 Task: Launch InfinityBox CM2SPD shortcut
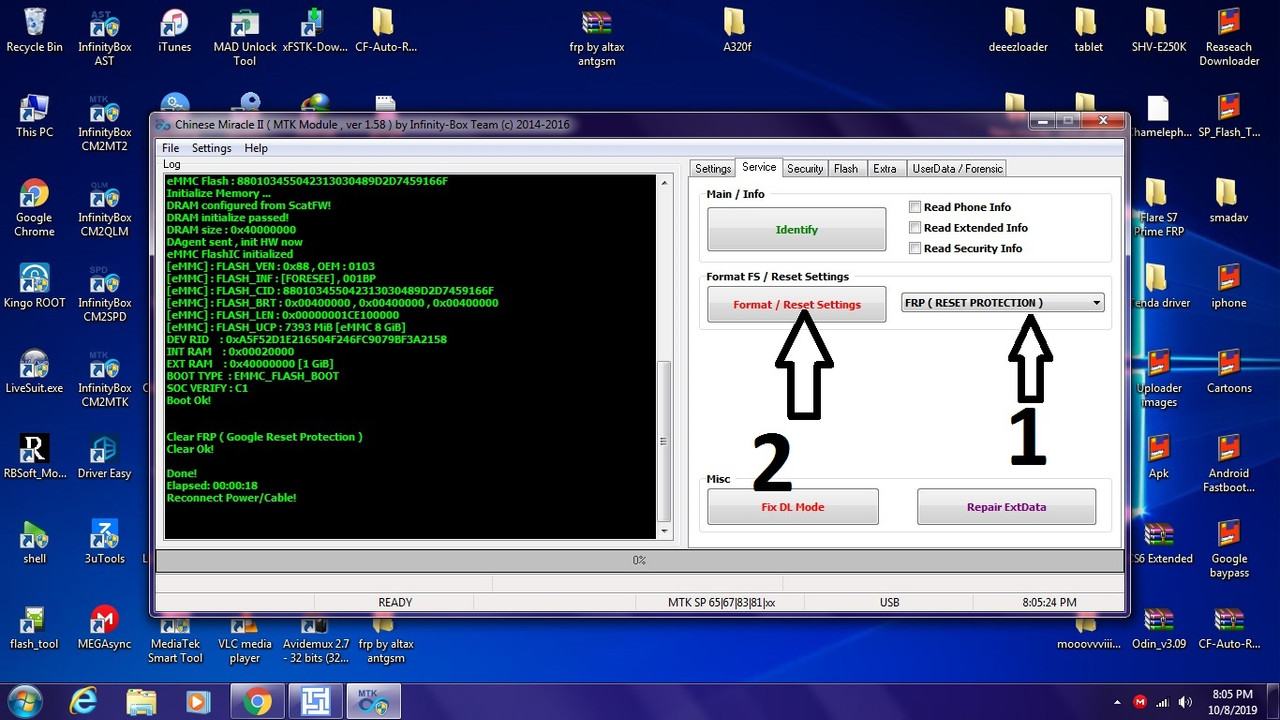tap(105, 293)
